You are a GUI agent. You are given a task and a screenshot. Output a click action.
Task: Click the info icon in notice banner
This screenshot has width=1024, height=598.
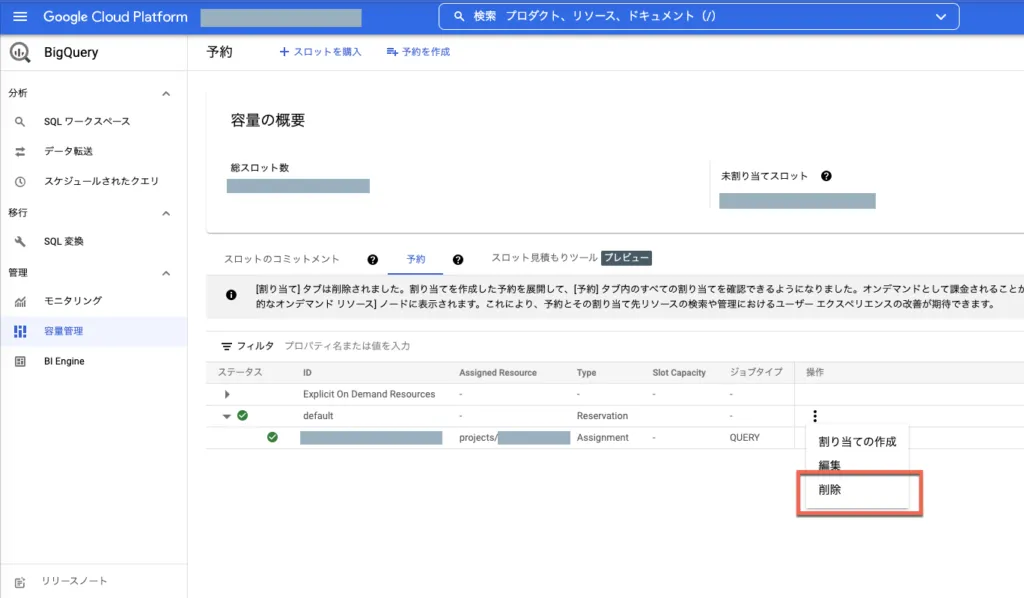click(x=231, y=295)
